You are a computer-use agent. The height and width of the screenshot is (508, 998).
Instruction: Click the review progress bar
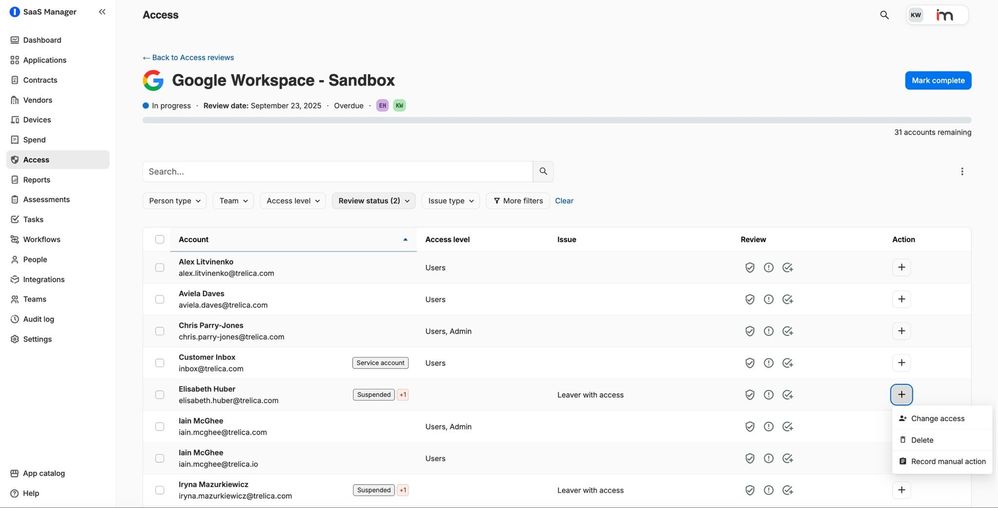pyautogui.click(x=556, y=120)
